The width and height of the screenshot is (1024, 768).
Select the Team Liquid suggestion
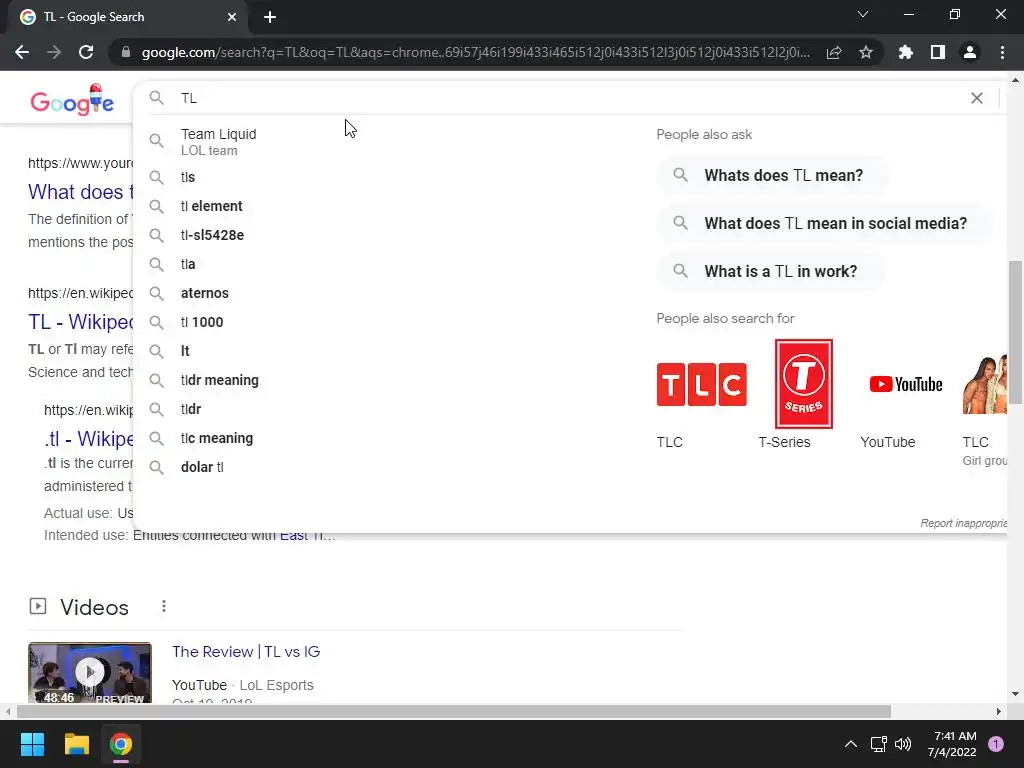(x=392, y=141)
